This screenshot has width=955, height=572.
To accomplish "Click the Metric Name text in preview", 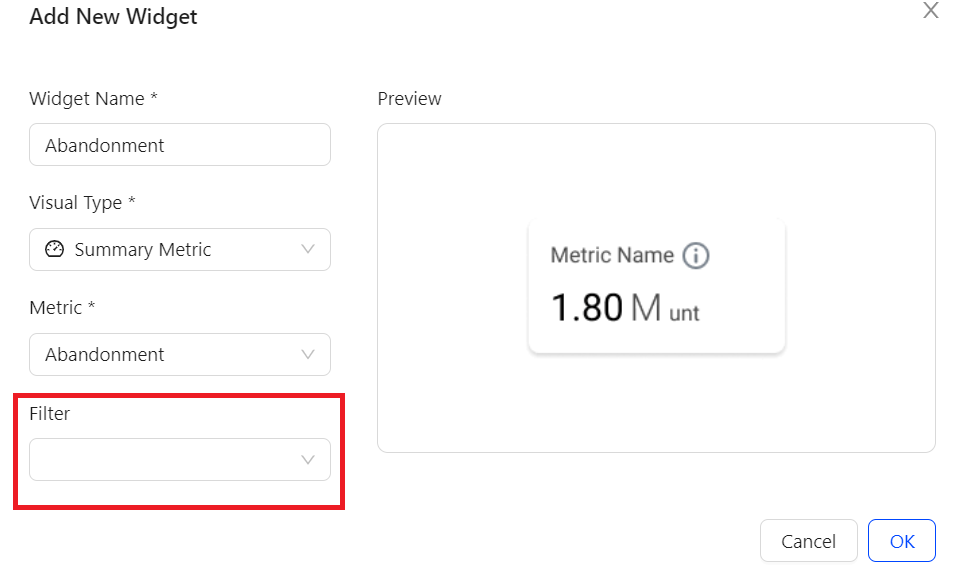I will (x=612, y=255).
